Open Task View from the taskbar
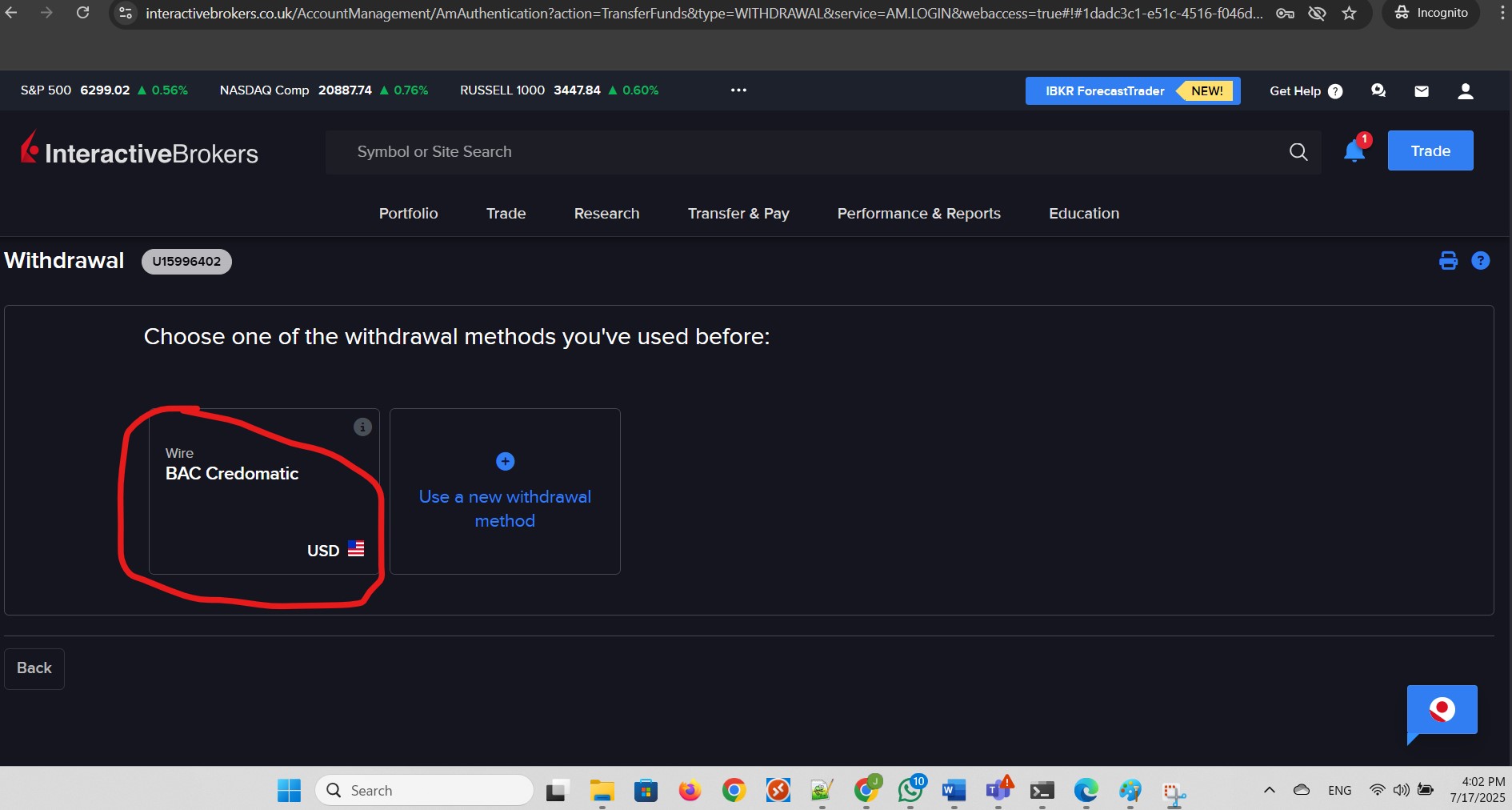This screenshot has width=1512, height=810. tap(558, 791)
